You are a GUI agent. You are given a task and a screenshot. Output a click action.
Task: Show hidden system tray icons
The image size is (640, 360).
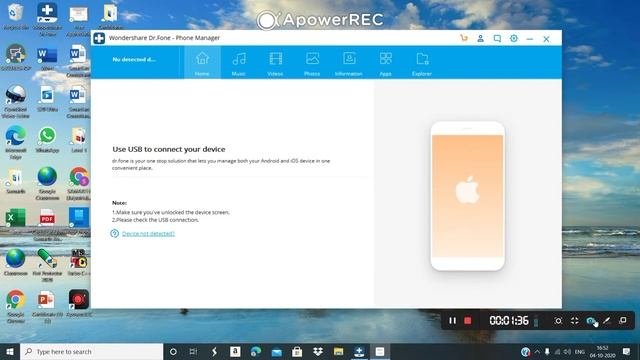point(537,351)
